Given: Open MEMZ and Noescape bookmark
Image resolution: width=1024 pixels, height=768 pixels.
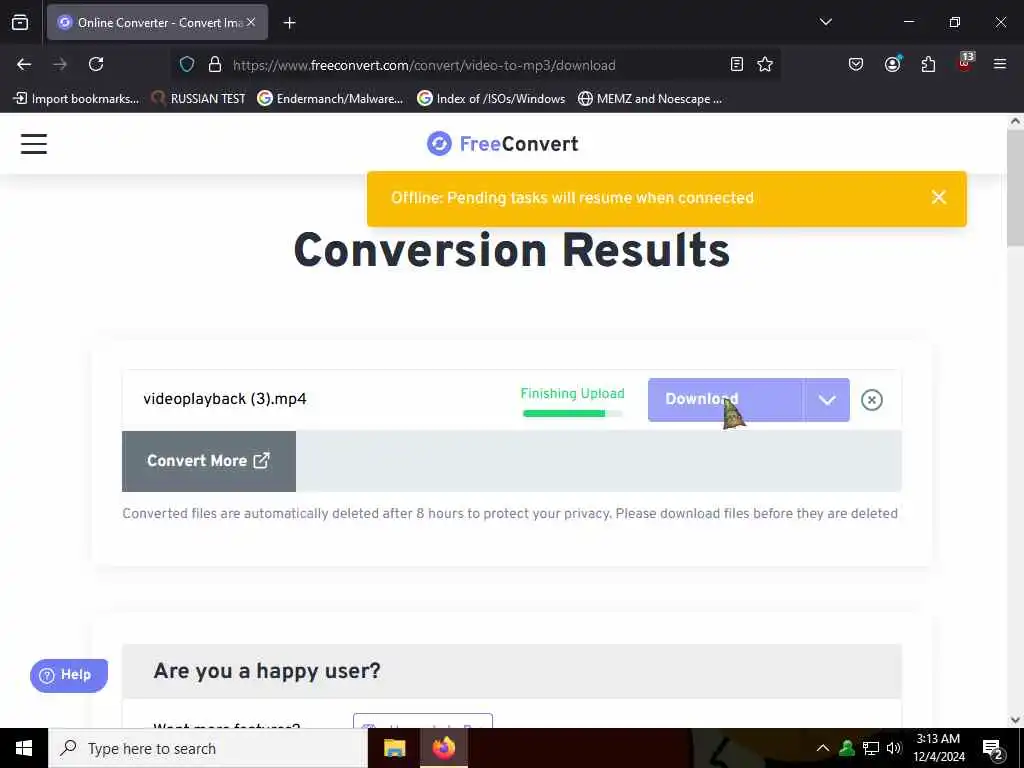Looking at the screenshot, I should (x=650, y=99).
